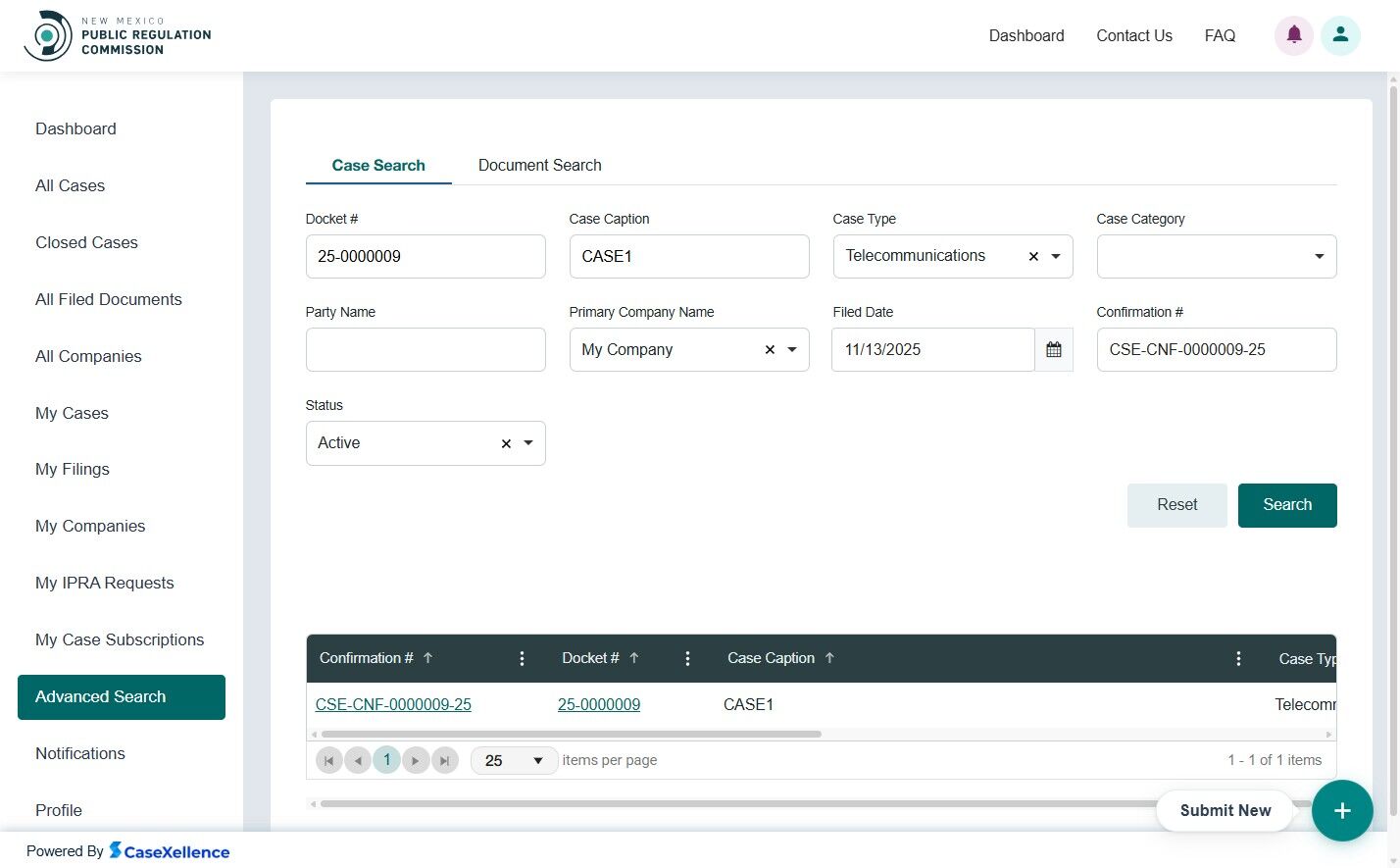Click the Party Name input field
The image size is (1400, 868).
point(425,349)
